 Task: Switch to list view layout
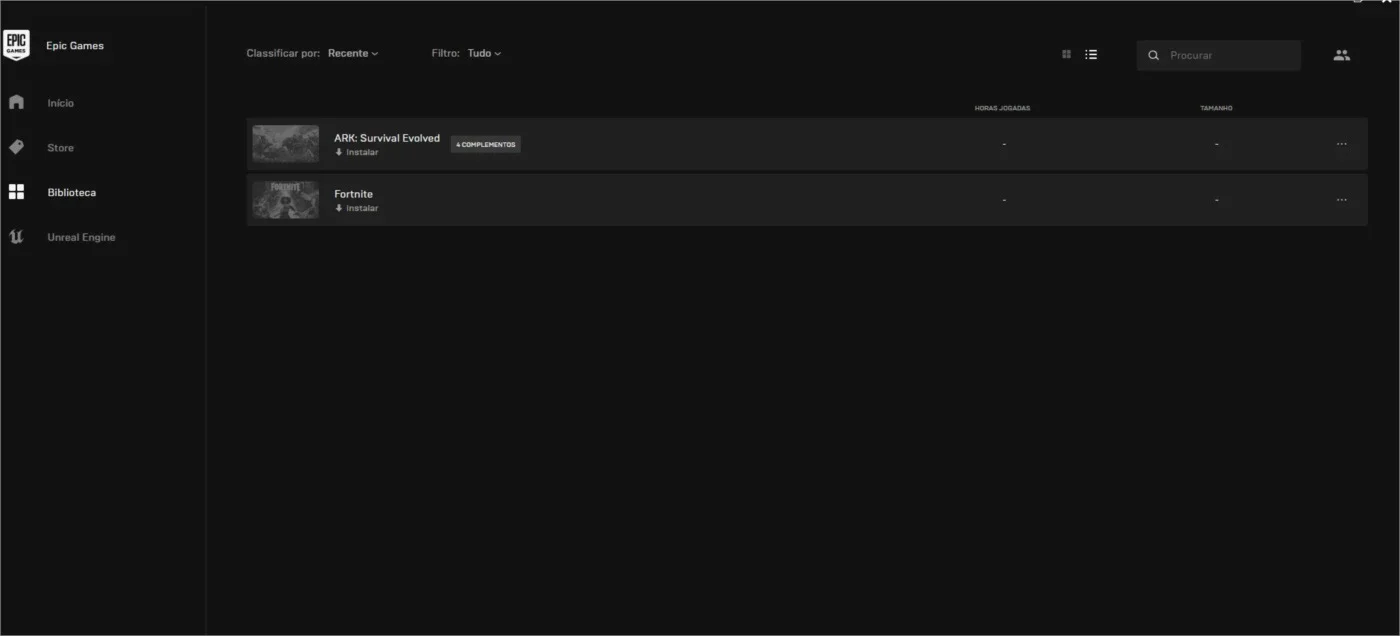click(1091, 54)
